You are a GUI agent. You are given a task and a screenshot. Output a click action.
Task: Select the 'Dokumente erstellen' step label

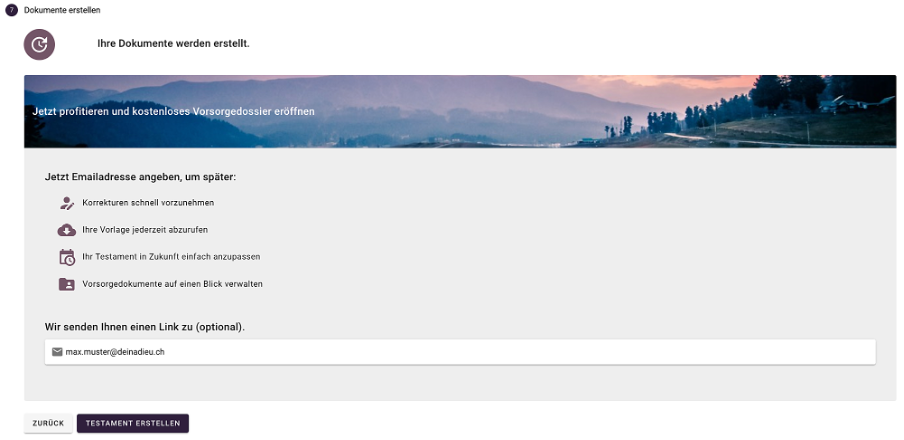click(62, 10)
